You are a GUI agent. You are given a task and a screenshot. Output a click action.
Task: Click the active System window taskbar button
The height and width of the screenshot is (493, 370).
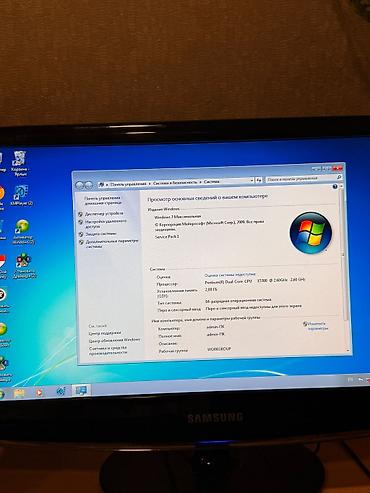(81, 390)
